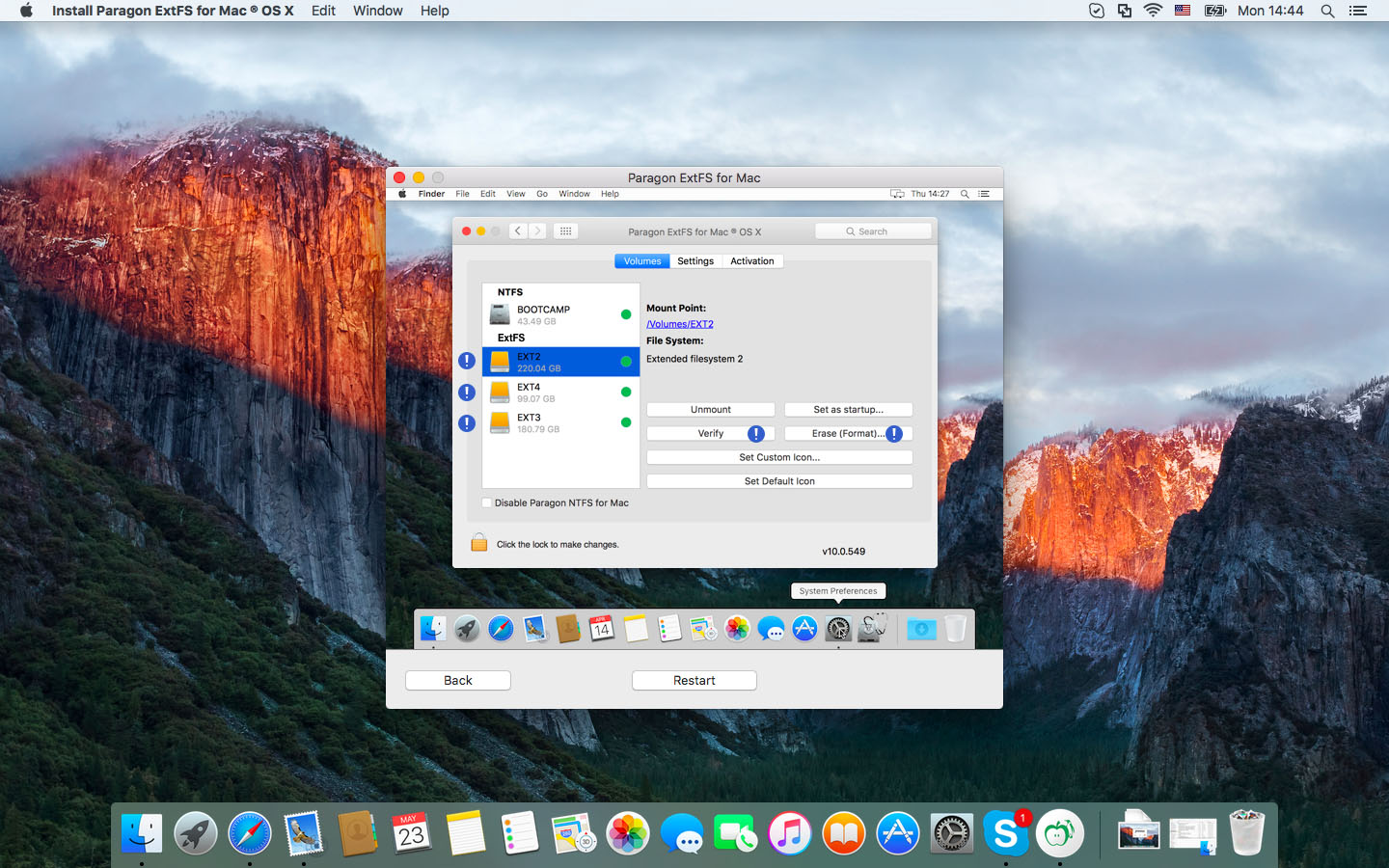Select the EXT2 220.04 GB volume
The image size is (1389, 868).
point(560,362)
